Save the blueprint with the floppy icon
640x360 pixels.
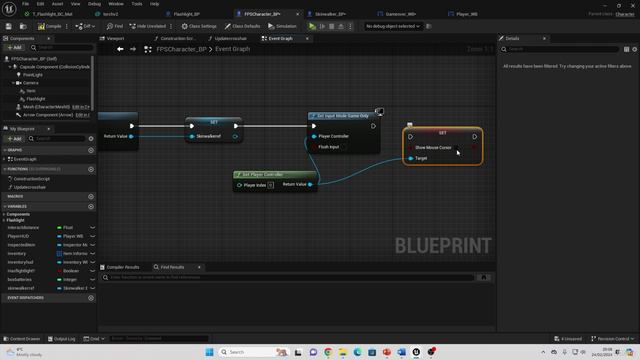tap(9, 26)
